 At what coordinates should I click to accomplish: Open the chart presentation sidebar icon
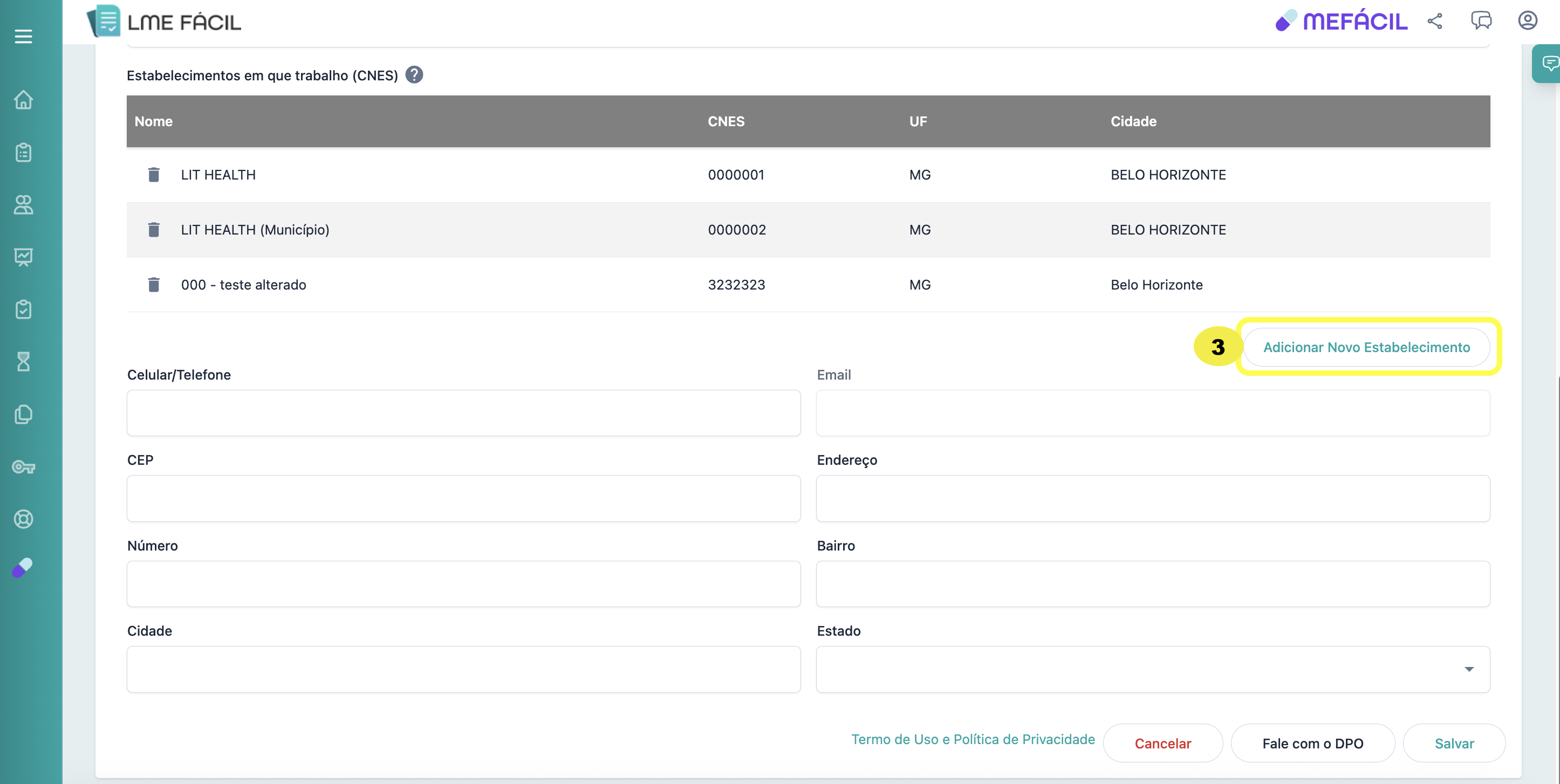(x=24, y=257)
